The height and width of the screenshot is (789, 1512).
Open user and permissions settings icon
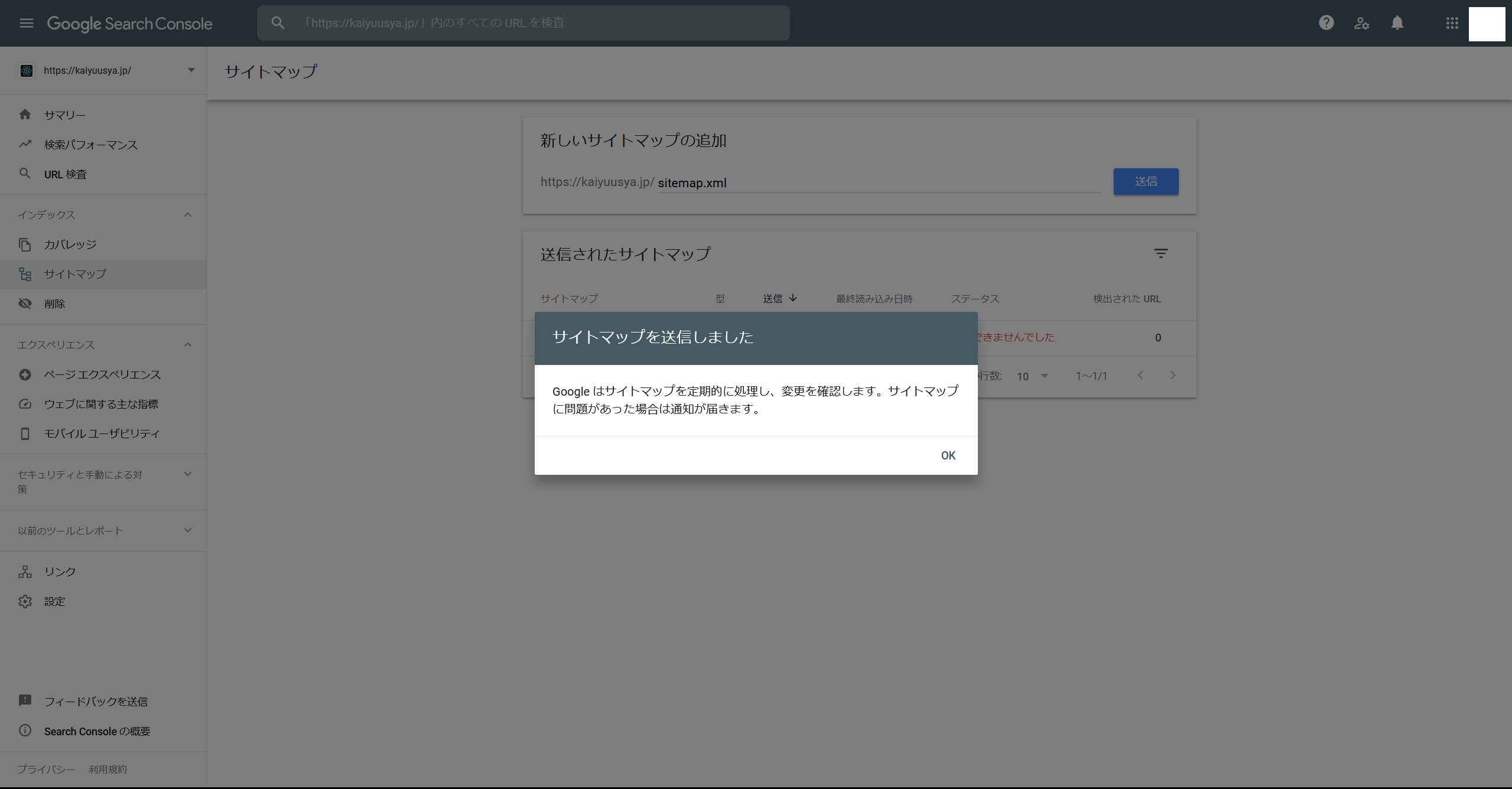tap(1361, 23)
